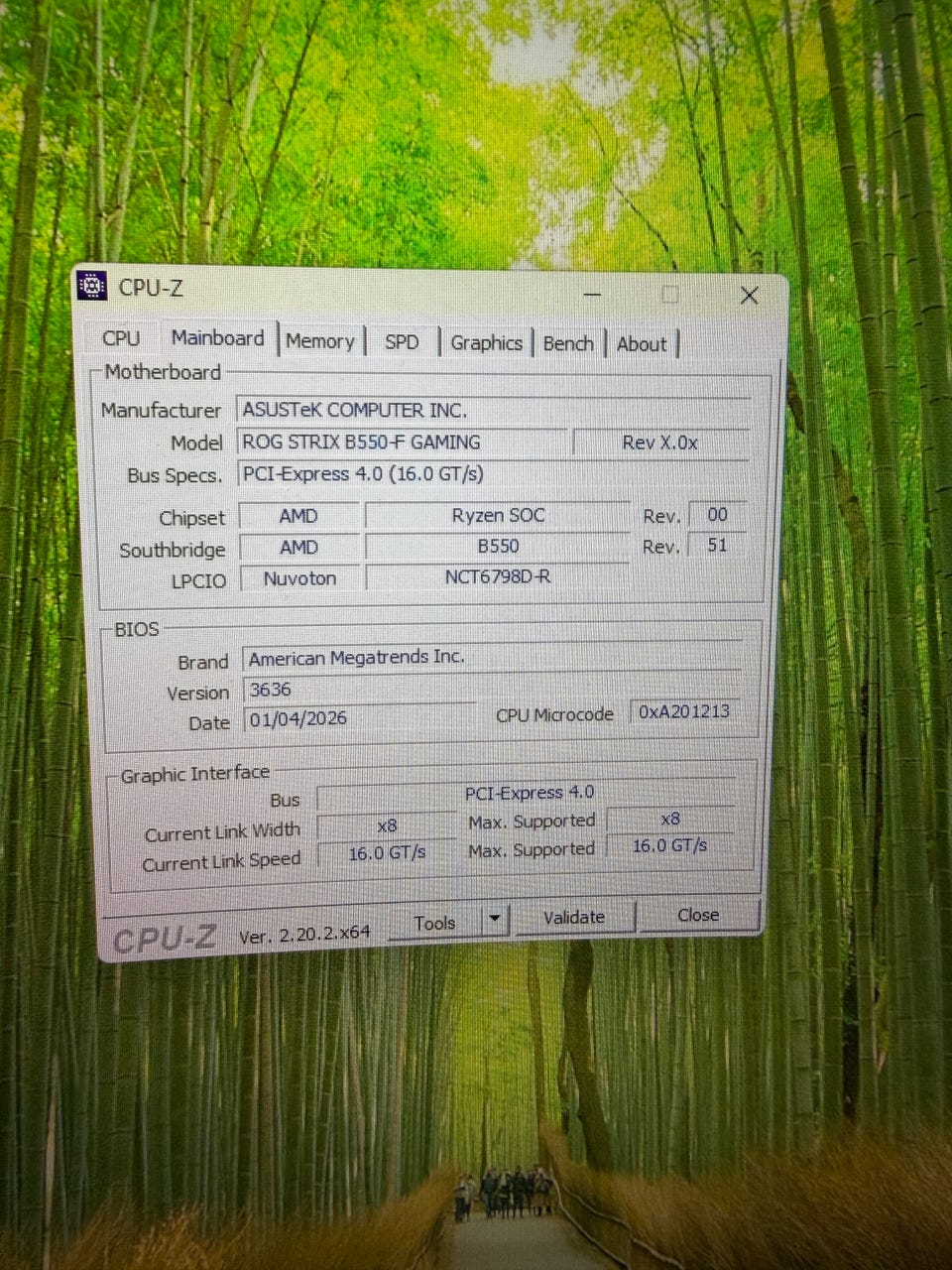Screen dimensions: 952x1270
Task: Expand the Tools dropdown arrow
Action: pos(495,921)
